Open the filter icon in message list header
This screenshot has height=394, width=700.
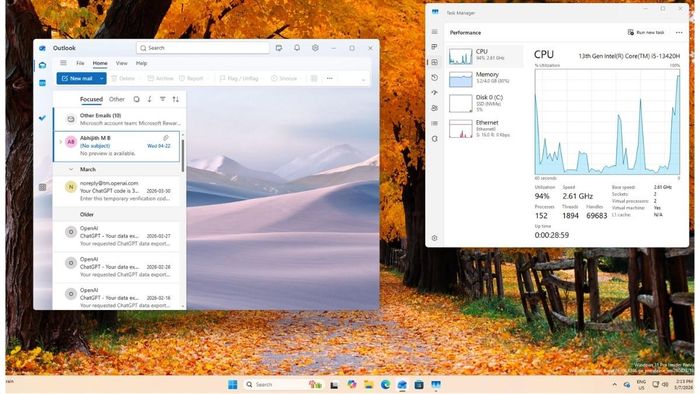[162, 99]
